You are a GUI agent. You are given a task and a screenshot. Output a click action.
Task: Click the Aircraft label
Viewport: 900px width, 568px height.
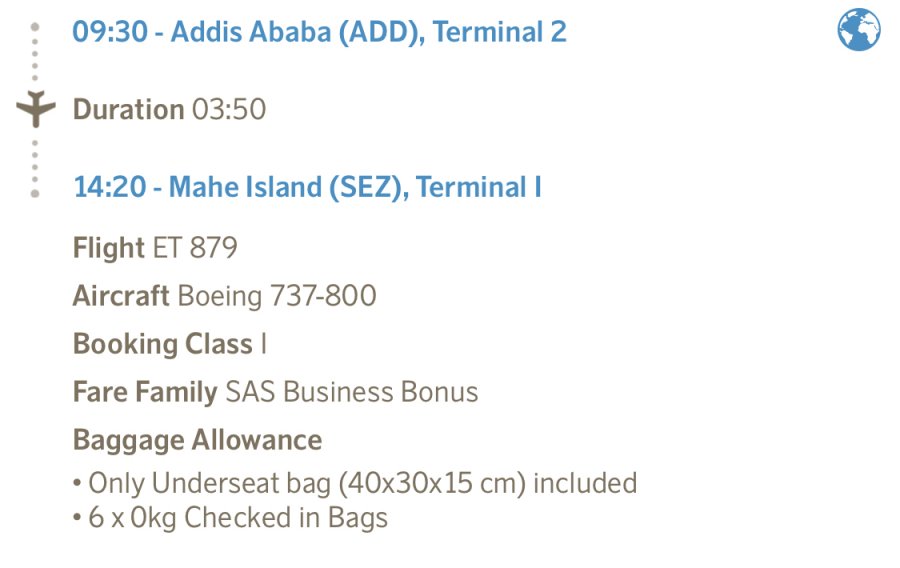tap(120, 296)
